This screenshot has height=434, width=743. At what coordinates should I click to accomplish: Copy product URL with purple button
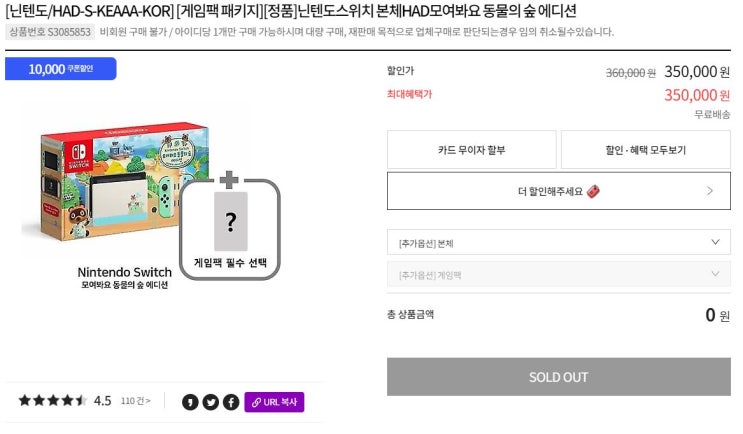pyautogui.click(x=274, y=402)
